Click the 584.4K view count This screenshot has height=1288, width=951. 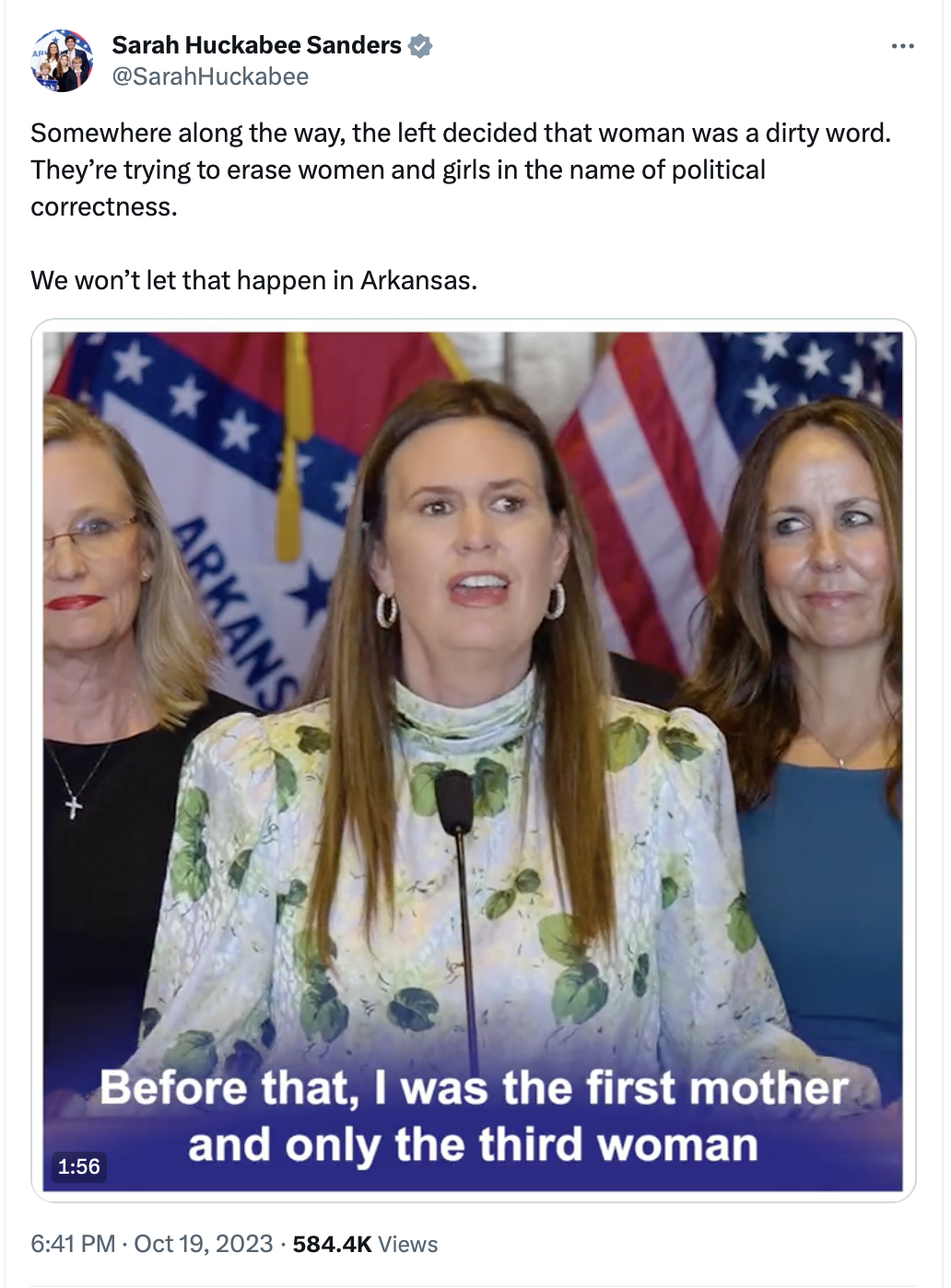pos(332,1244)
